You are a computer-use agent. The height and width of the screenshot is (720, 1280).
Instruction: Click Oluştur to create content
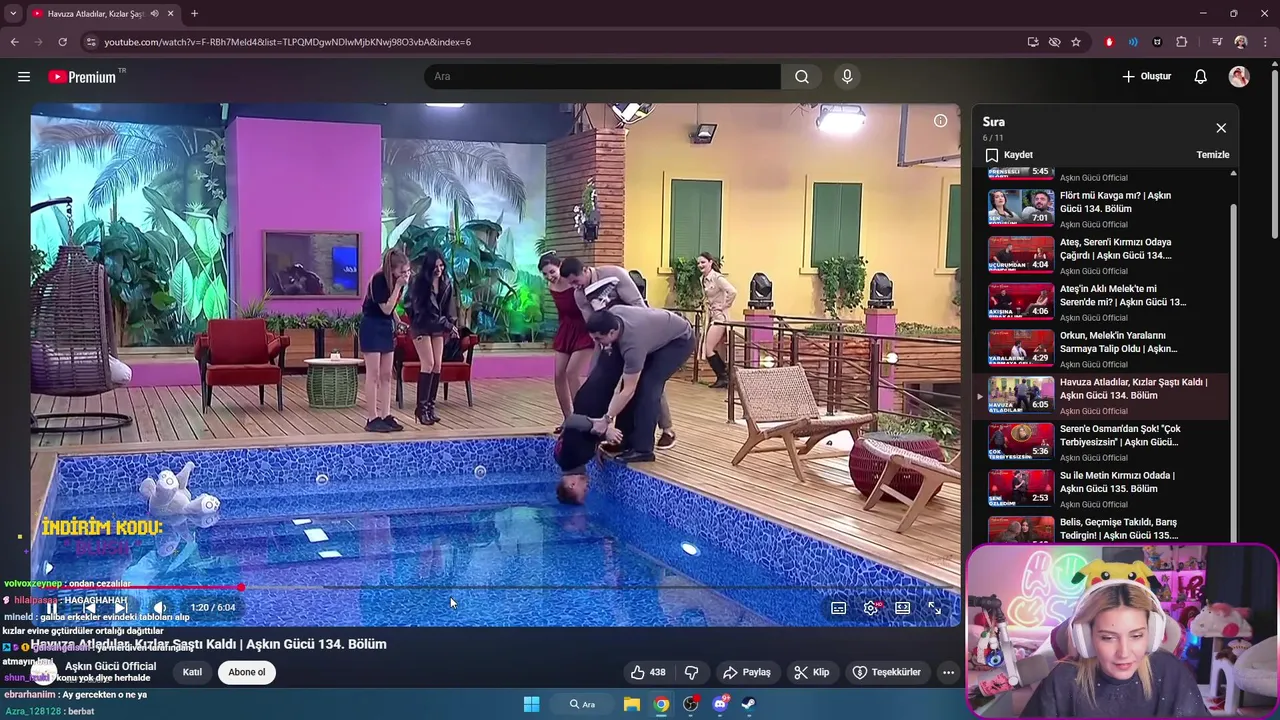click(x=1146, y=76)
